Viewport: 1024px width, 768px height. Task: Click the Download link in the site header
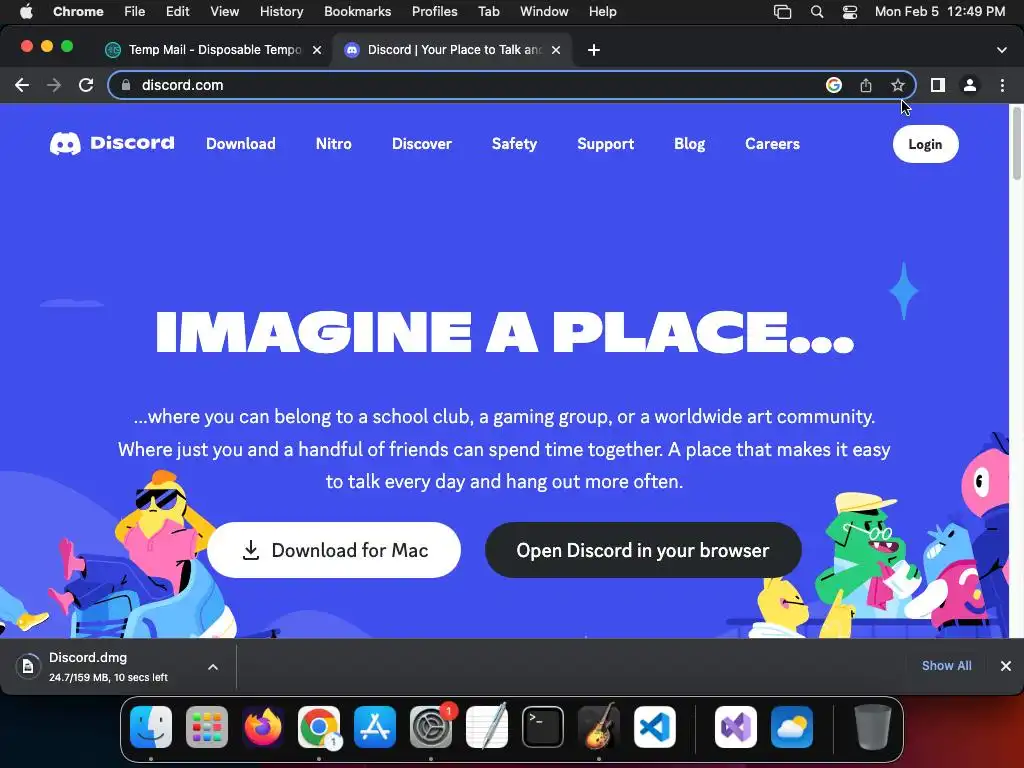[x=241, y=144]
